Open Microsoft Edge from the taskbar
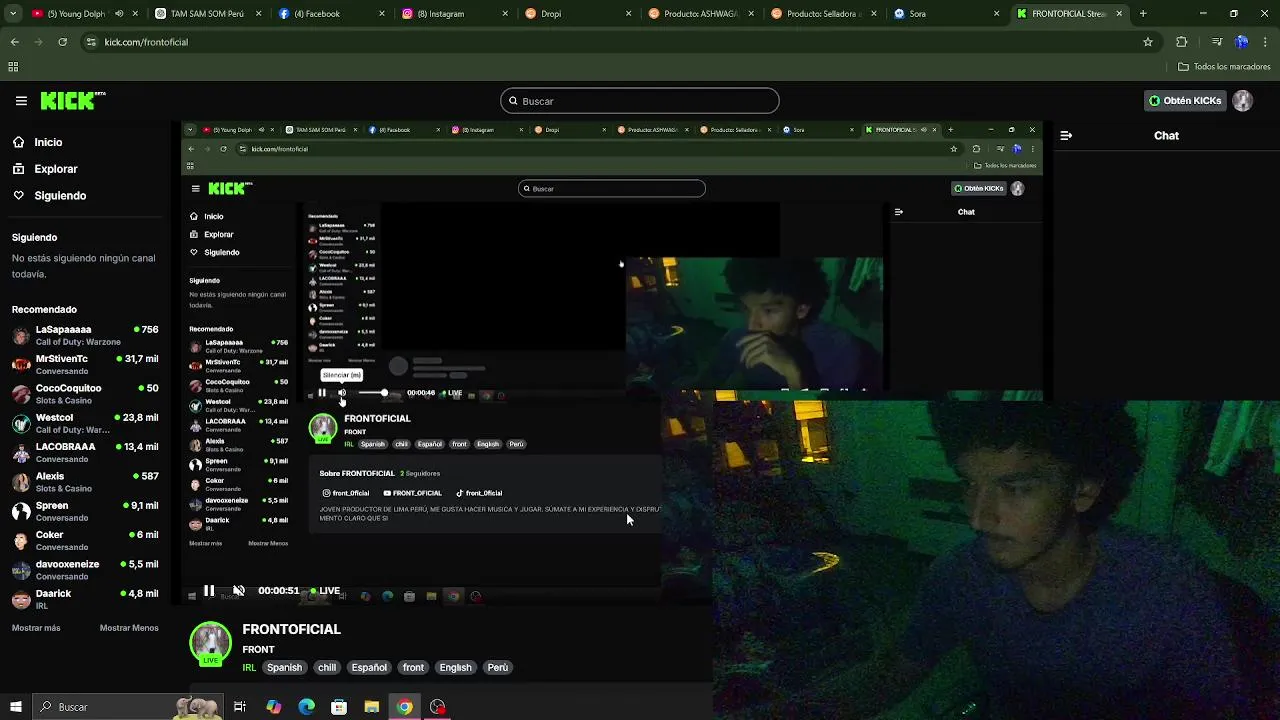Screen dimensions: 1280x720 click(306, 707)
